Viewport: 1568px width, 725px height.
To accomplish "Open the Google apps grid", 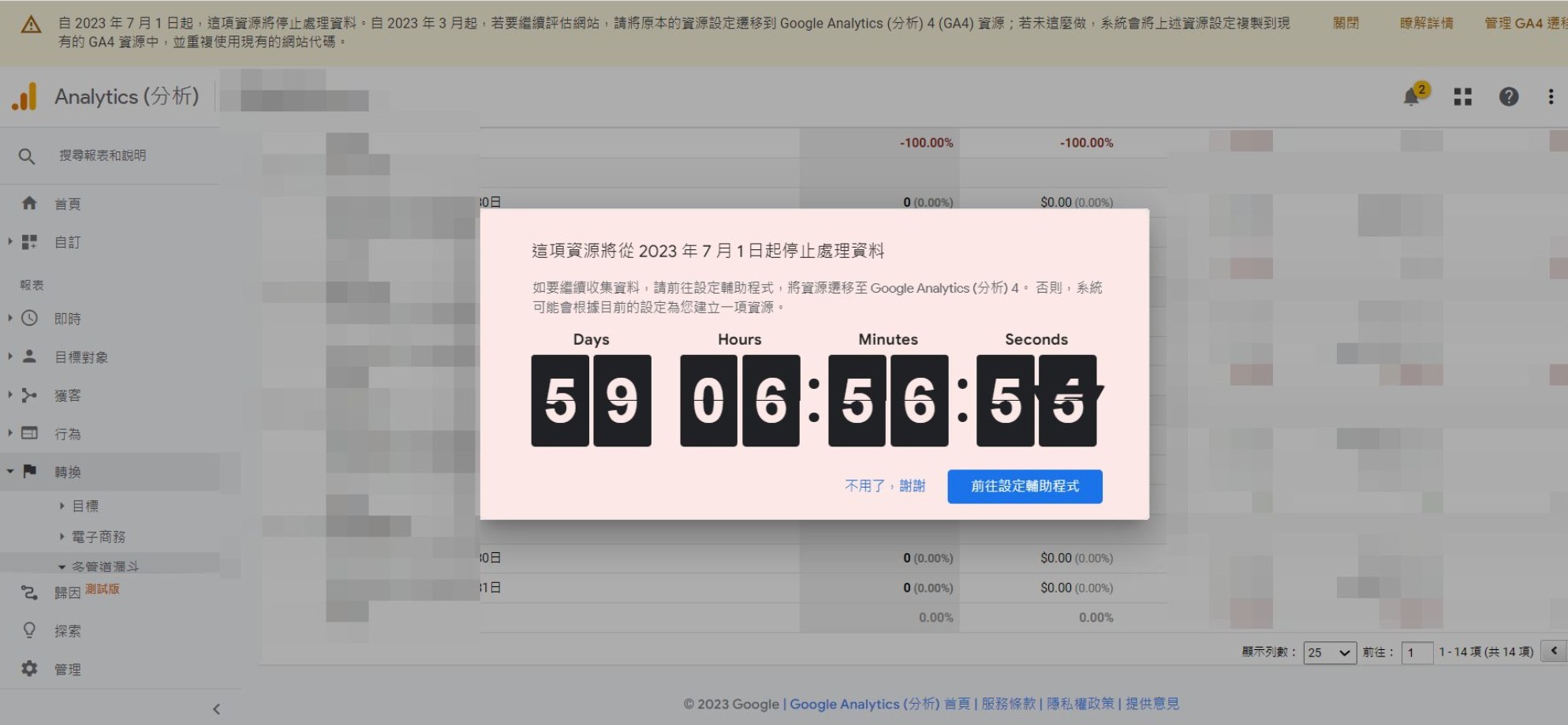I will coord(1463,96).
